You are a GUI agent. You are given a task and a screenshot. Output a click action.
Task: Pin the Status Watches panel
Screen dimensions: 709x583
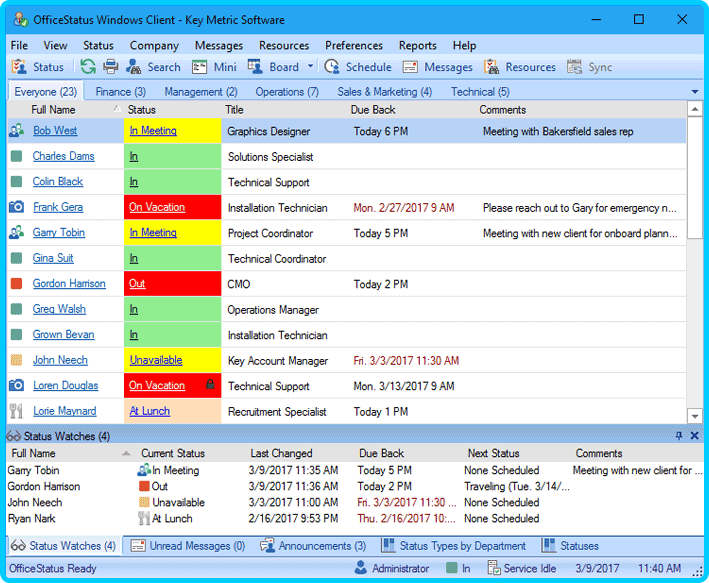(679, 436)
